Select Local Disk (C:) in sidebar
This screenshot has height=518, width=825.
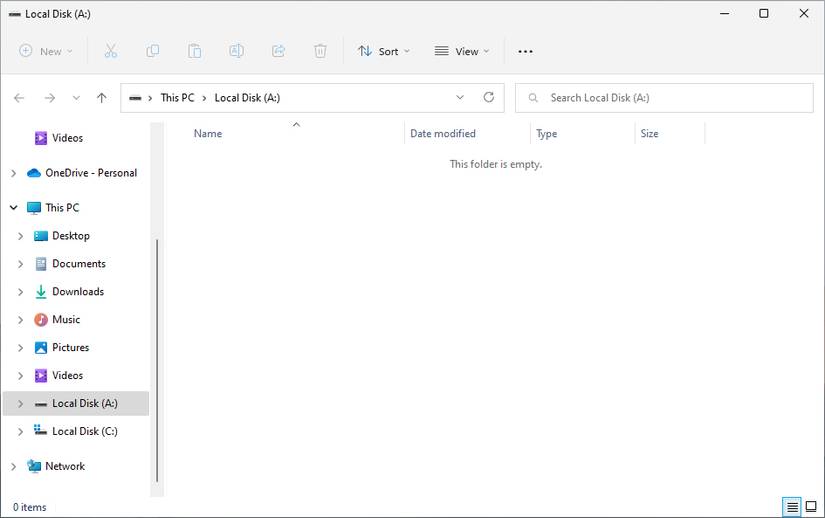(84, 431)
